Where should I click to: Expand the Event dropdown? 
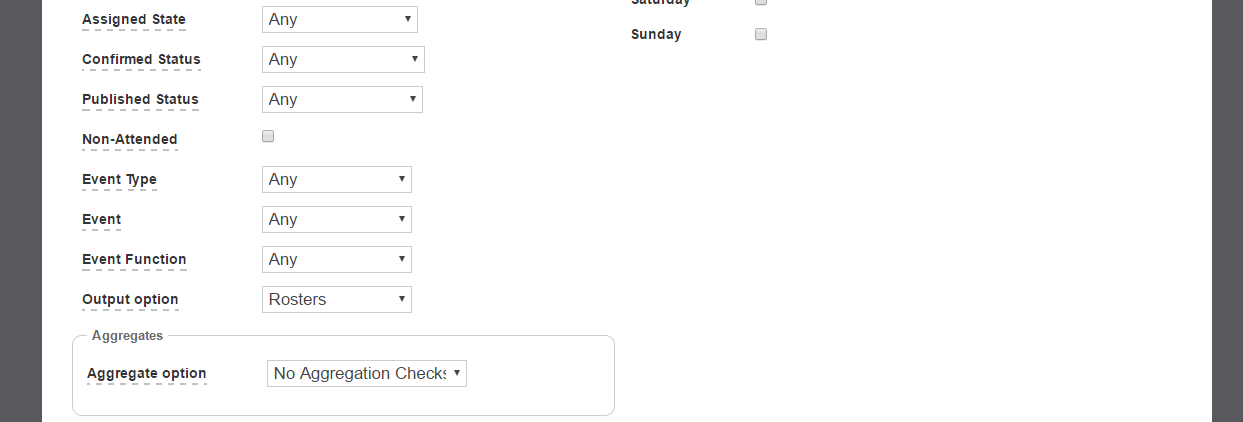(x=336, y=219)
